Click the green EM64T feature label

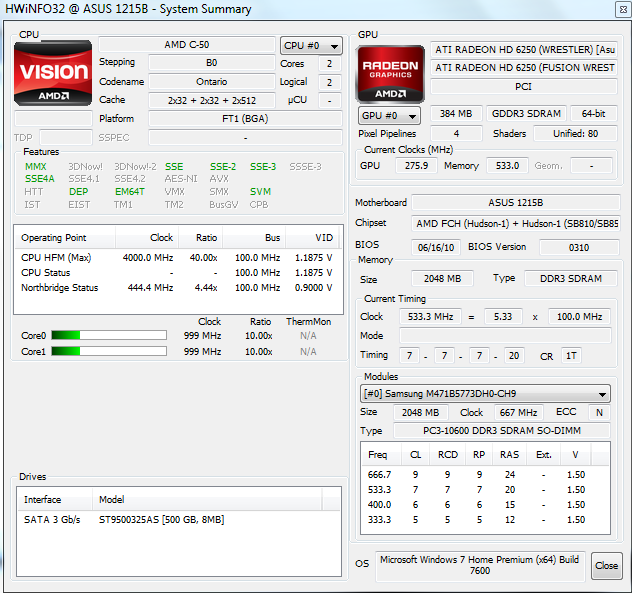130,191
